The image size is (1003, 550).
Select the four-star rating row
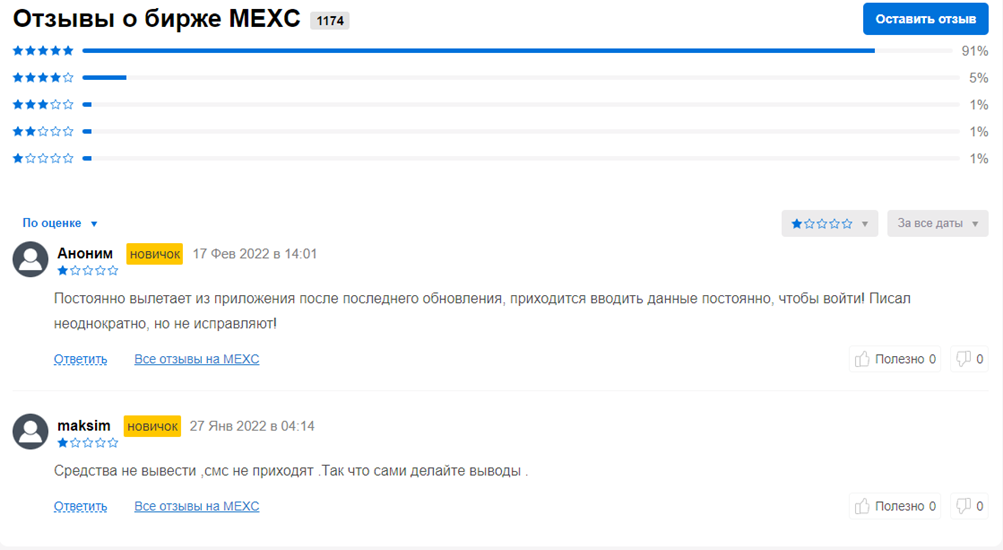tap(500, 77)
